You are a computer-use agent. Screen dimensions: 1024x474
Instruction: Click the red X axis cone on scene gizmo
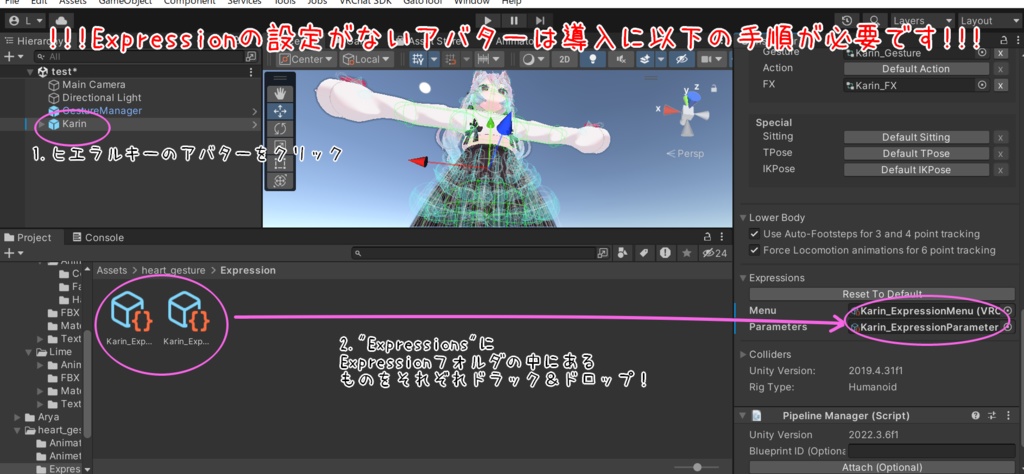coord(671,110)
